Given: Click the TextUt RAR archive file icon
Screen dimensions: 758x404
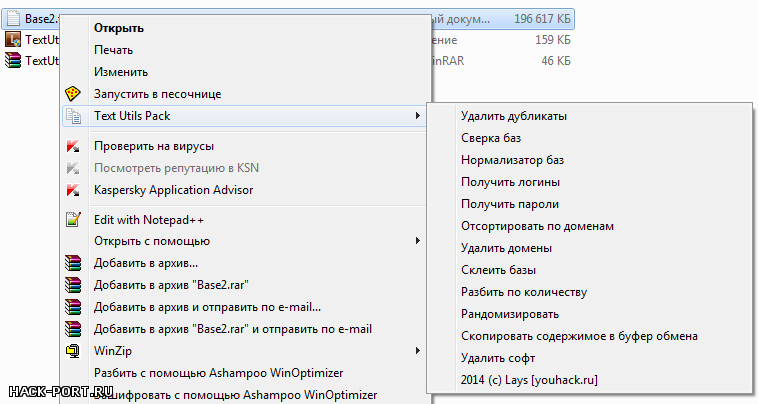Looking at the screenshot, I should 13,60.
